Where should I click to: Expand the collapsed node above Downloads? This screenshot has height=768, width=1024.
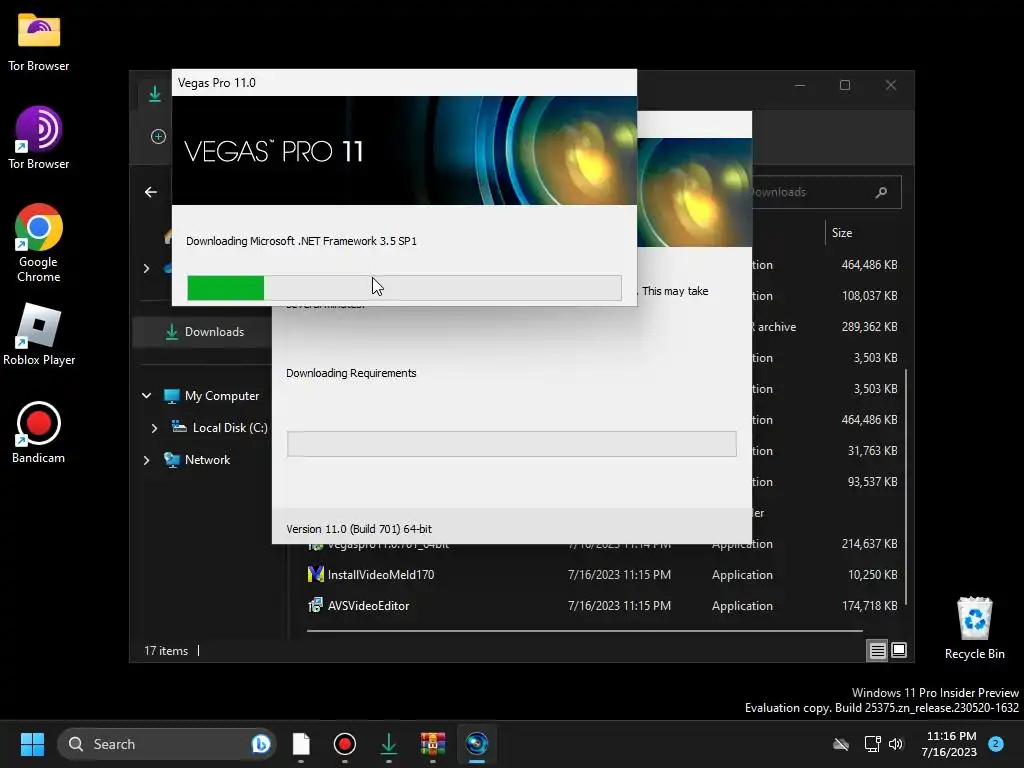click(x=146, y=268)
